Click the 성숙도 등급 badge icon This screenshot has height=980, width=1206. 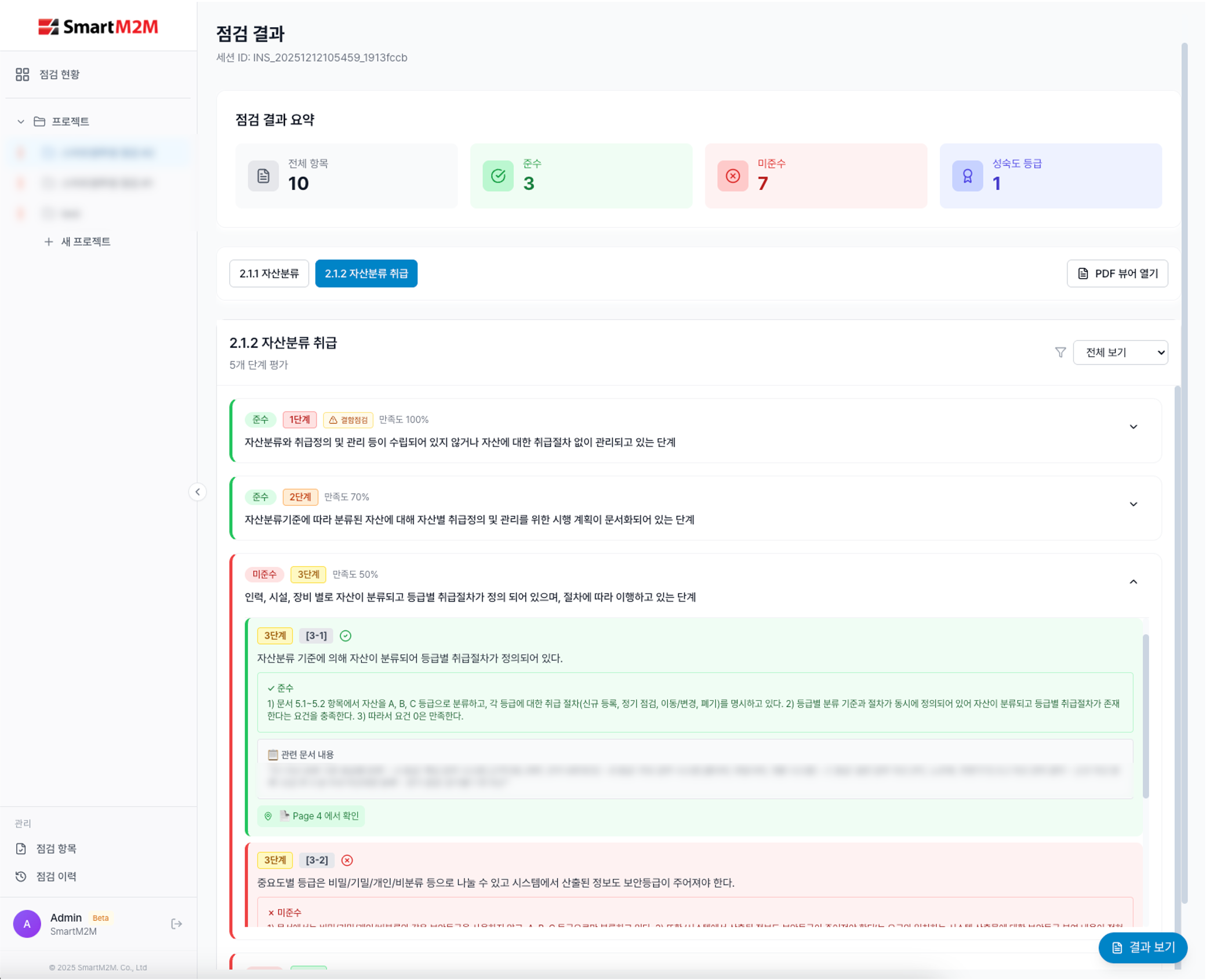pyautogui.click(x=967, y=176)
